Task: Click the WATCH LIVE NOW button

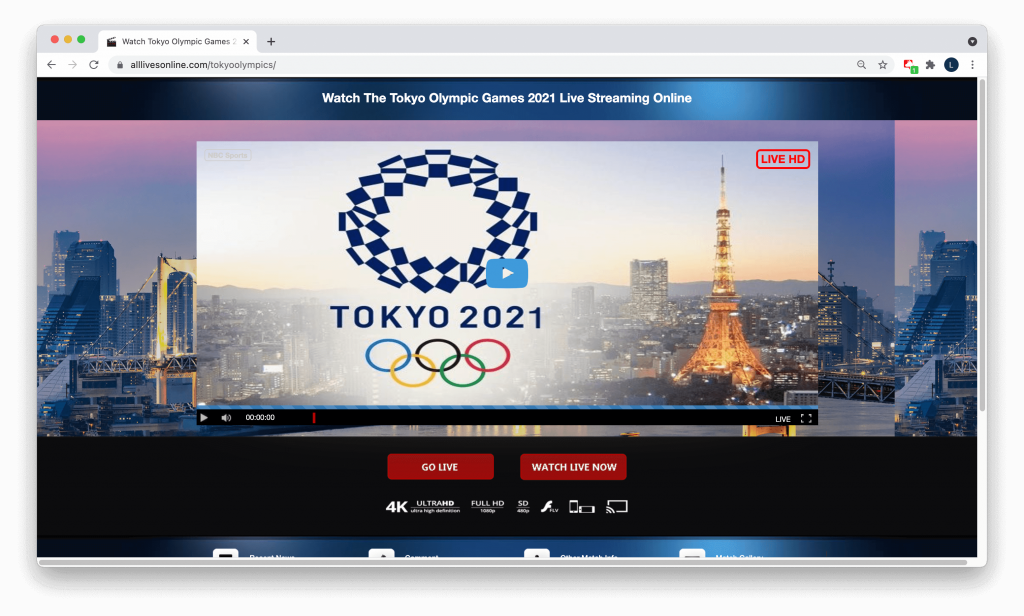Action: [x=573, y=467]
